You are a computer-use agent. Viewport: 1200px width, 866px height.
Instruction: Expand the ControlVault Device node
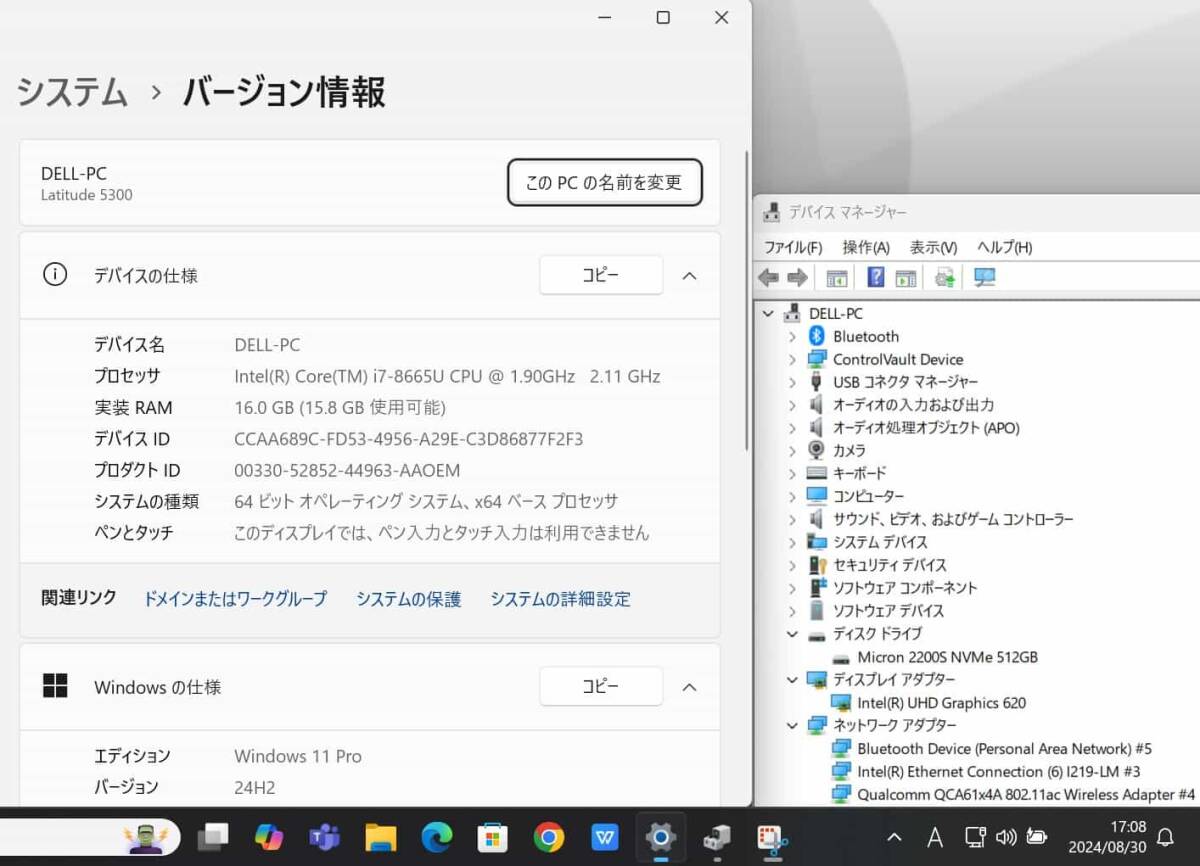792,359
